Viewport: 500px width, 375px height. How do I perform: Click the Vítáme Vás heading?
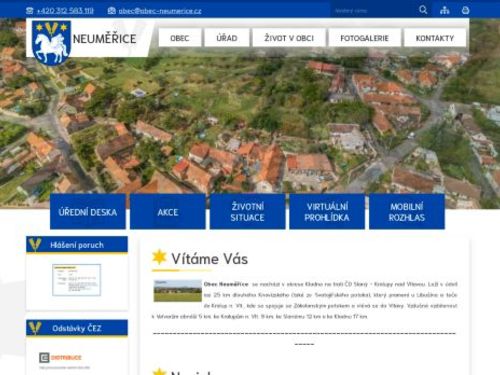[209, 259]
